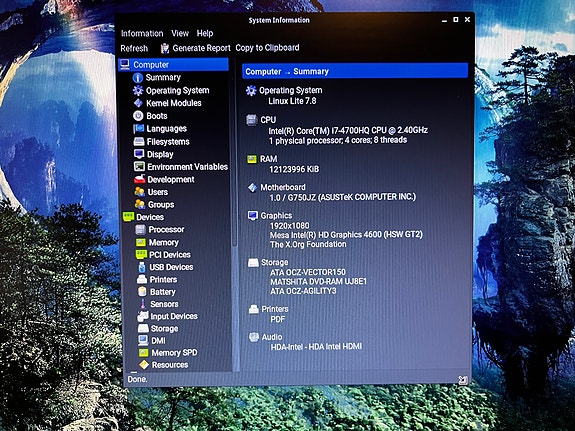Screen dimensions: 575x431
Task: Click the Users people icon
Action: pos(140,192)
